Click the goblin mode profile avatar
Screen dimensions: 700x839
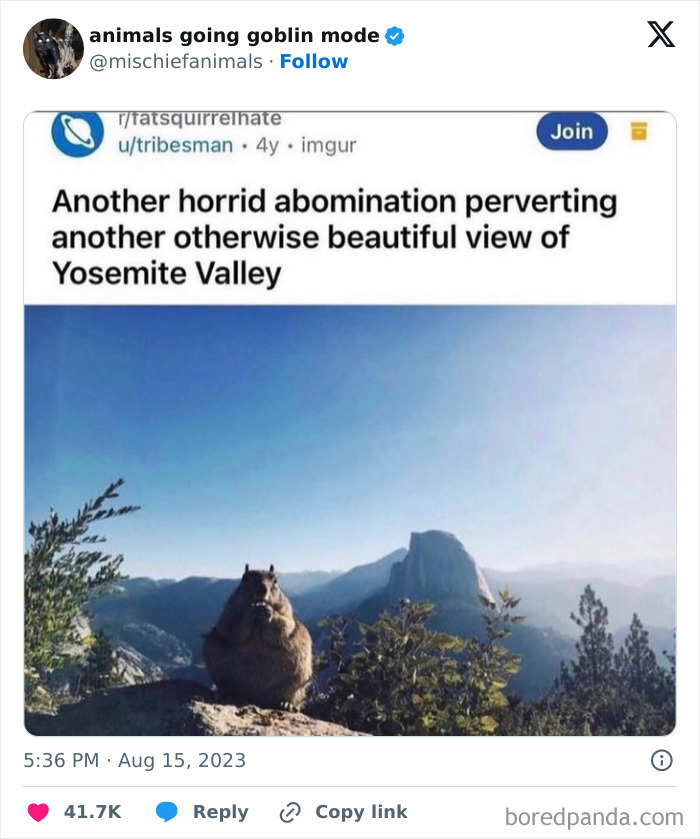(54, 49)
